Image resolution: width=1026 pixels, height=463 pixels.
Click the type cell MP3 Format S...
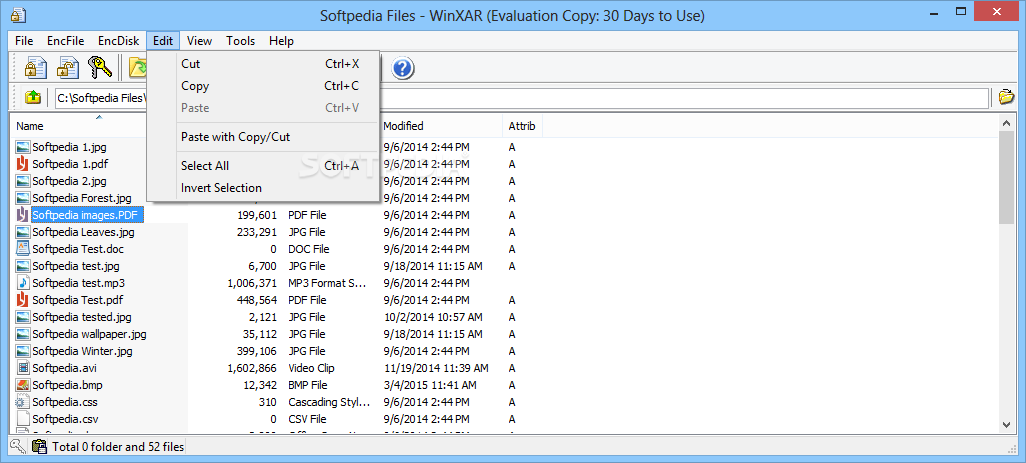point(327,283)
